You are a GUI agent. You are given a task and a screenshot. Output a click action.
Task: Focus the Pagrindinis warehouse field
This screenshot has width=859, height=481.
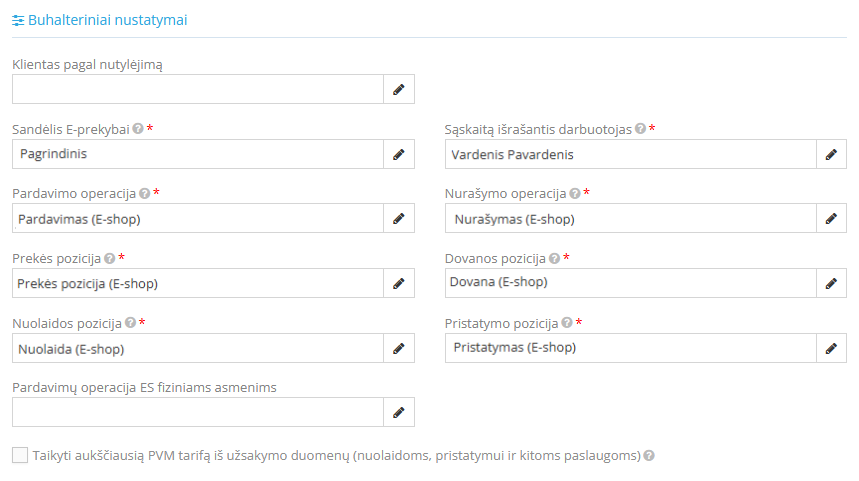(198, 154)
